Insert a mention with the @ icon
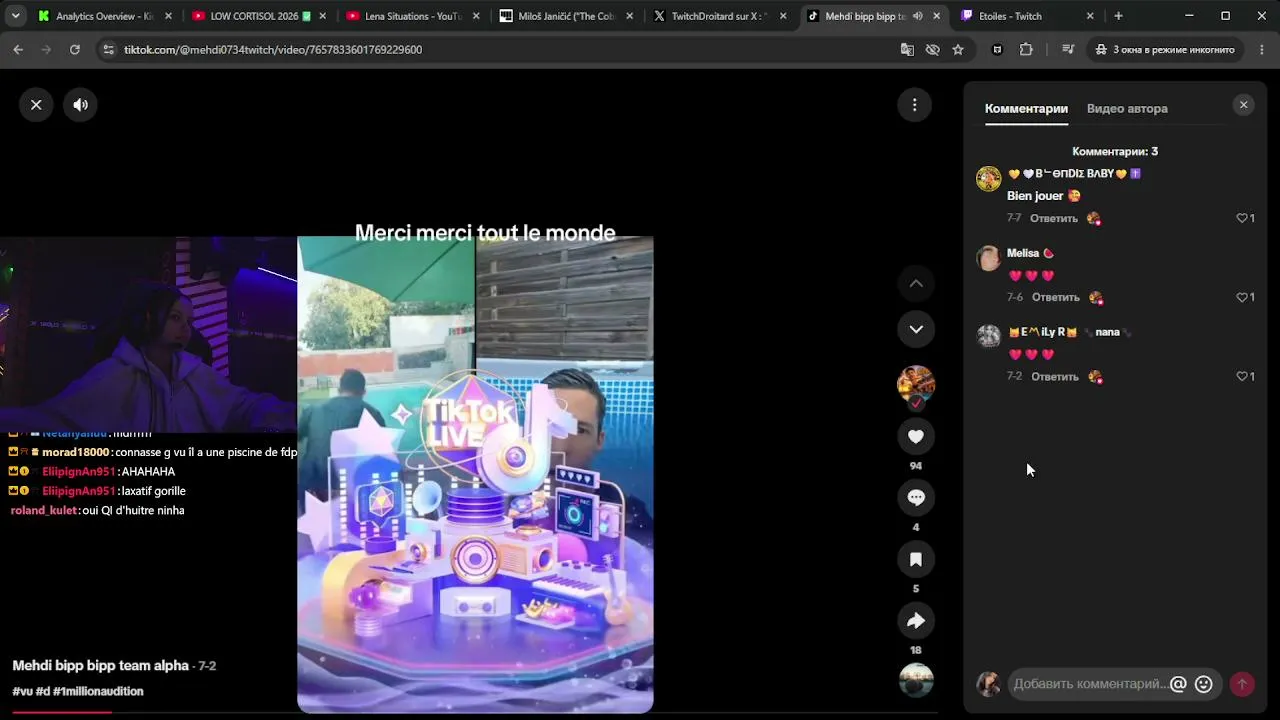 1178,684
